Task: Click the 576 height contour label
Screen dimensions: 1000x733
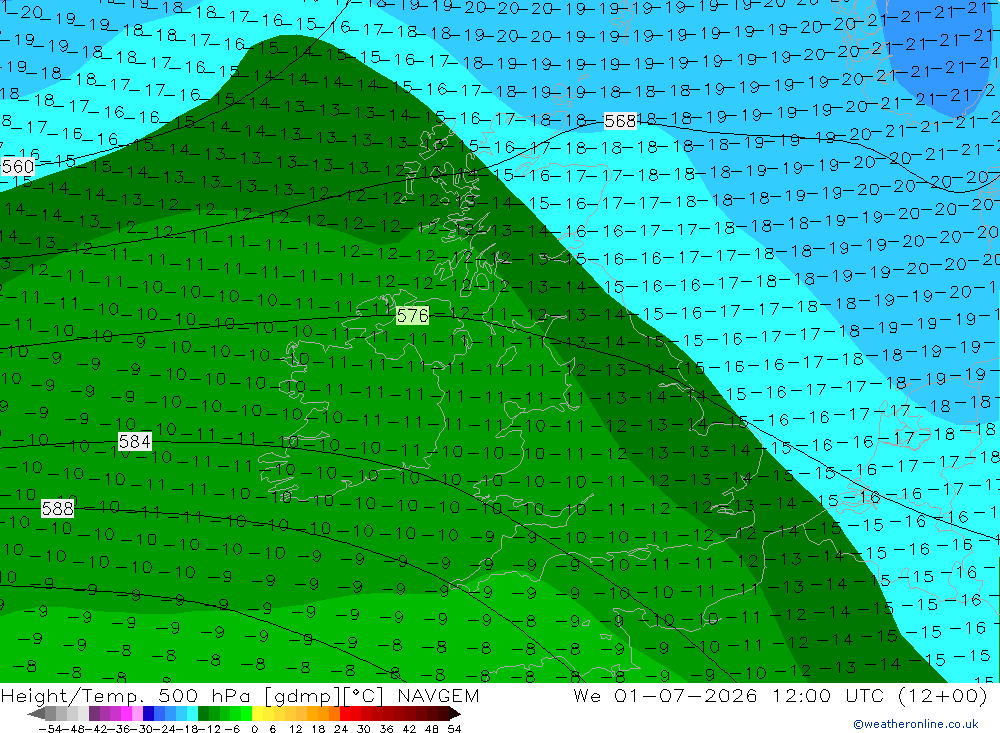Action: point(413,315)
